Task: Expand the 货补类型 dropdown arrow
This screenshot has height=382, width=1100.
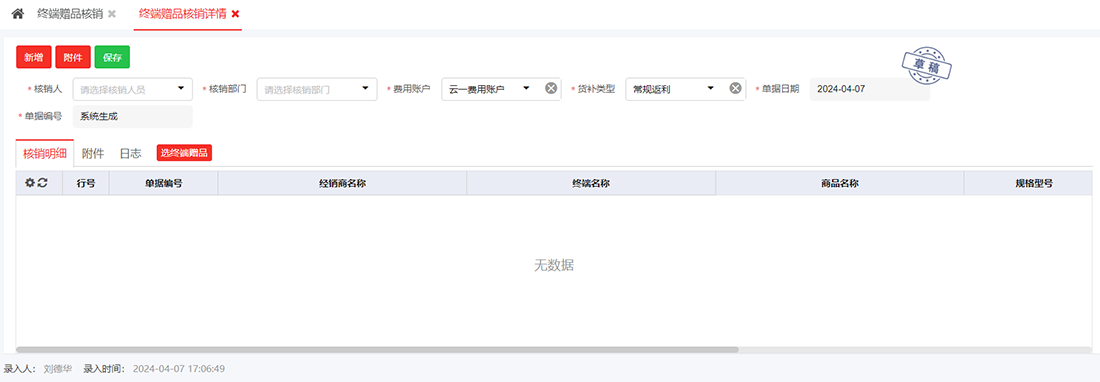Action: [710, 88]
